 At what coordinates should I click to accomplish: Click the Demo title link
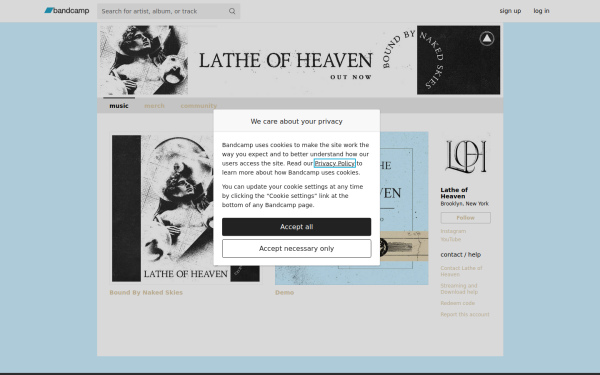point(284,292)
